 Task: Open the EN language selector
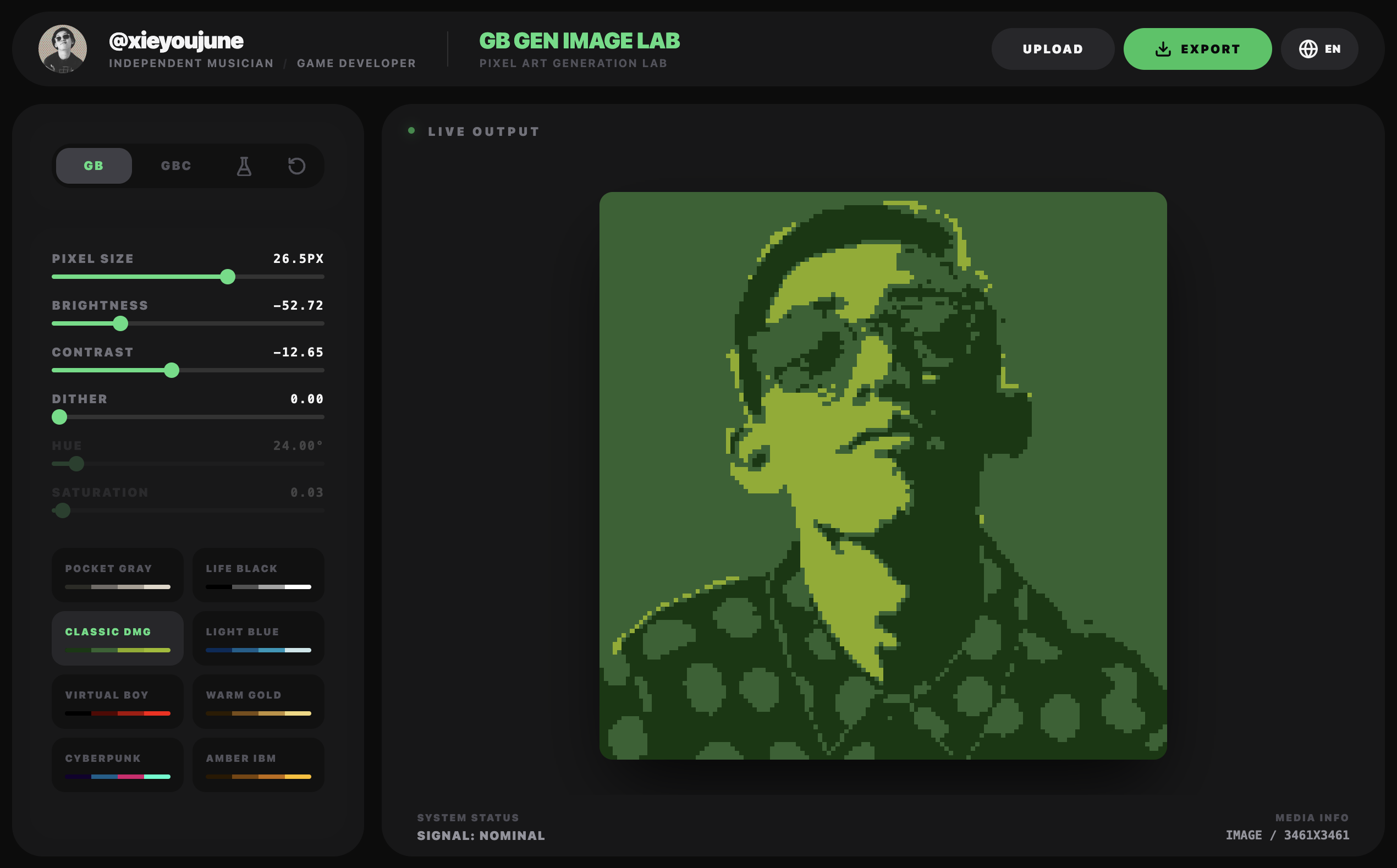pos(1319,50)
